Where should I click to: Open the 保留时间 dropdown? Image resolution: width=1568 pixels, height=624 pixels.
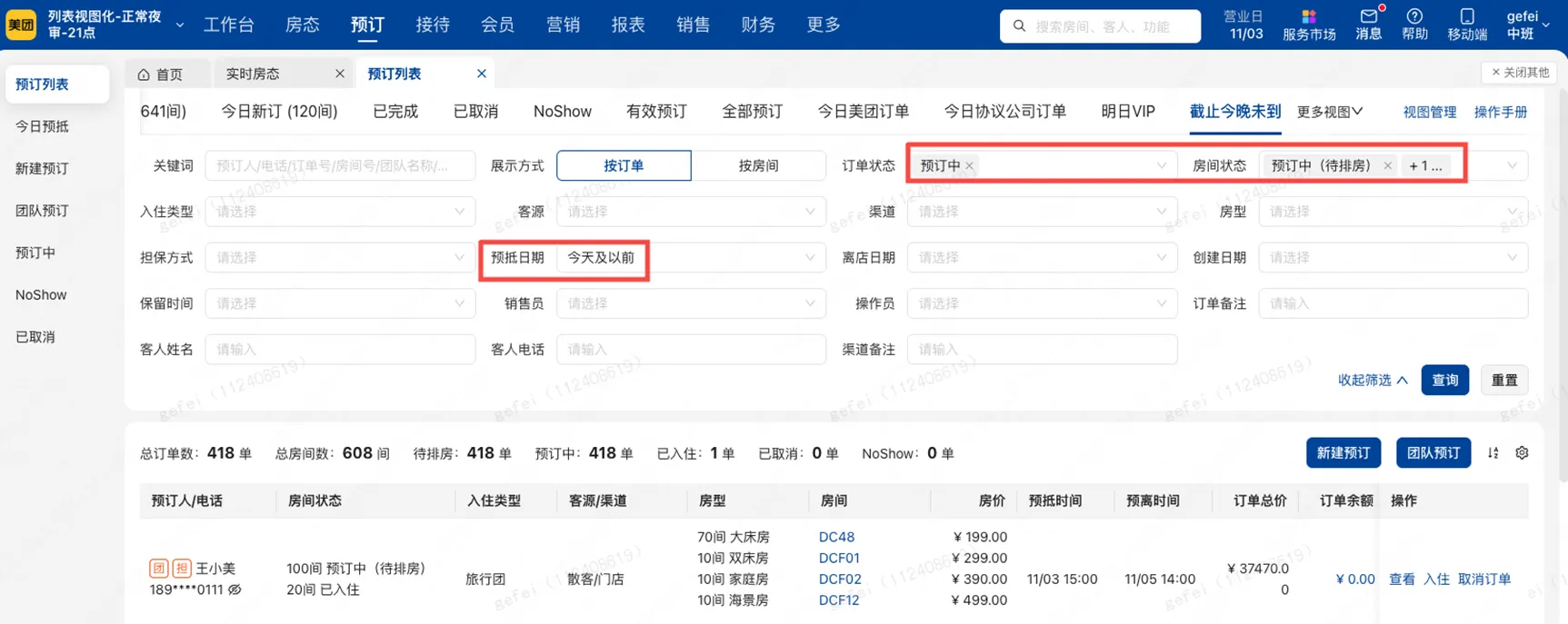coord(340,303)
